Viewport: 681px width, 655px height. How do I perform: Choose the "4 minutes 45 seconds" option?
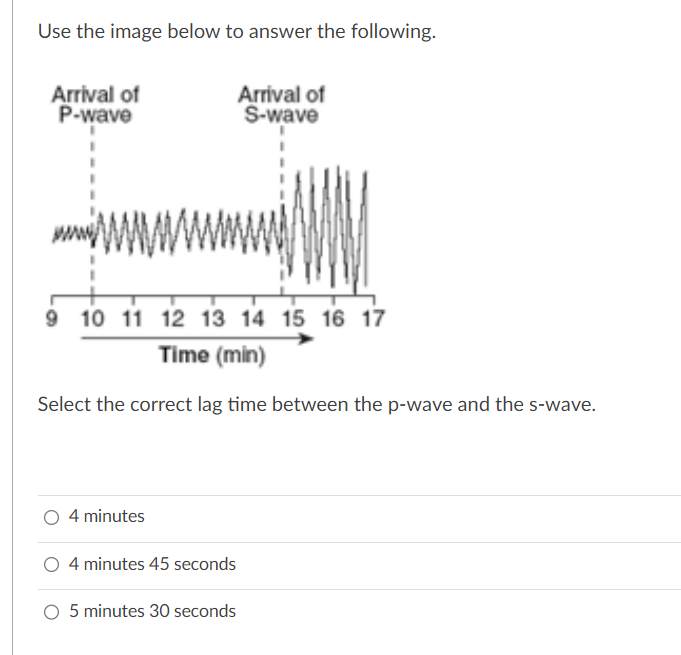(51, 564)
